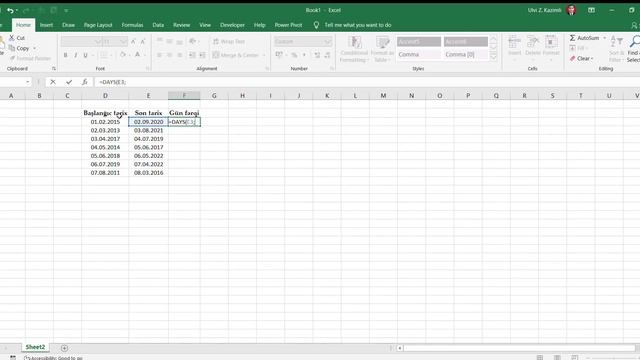Click the Başlanğıc tarix header cell

[105, 113]
